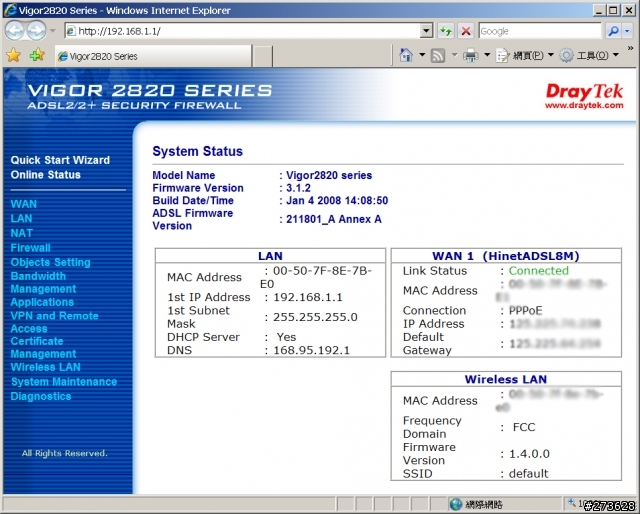Click the Print icon
This screenshot has height=514, width=640.
(x=470, y=56)
